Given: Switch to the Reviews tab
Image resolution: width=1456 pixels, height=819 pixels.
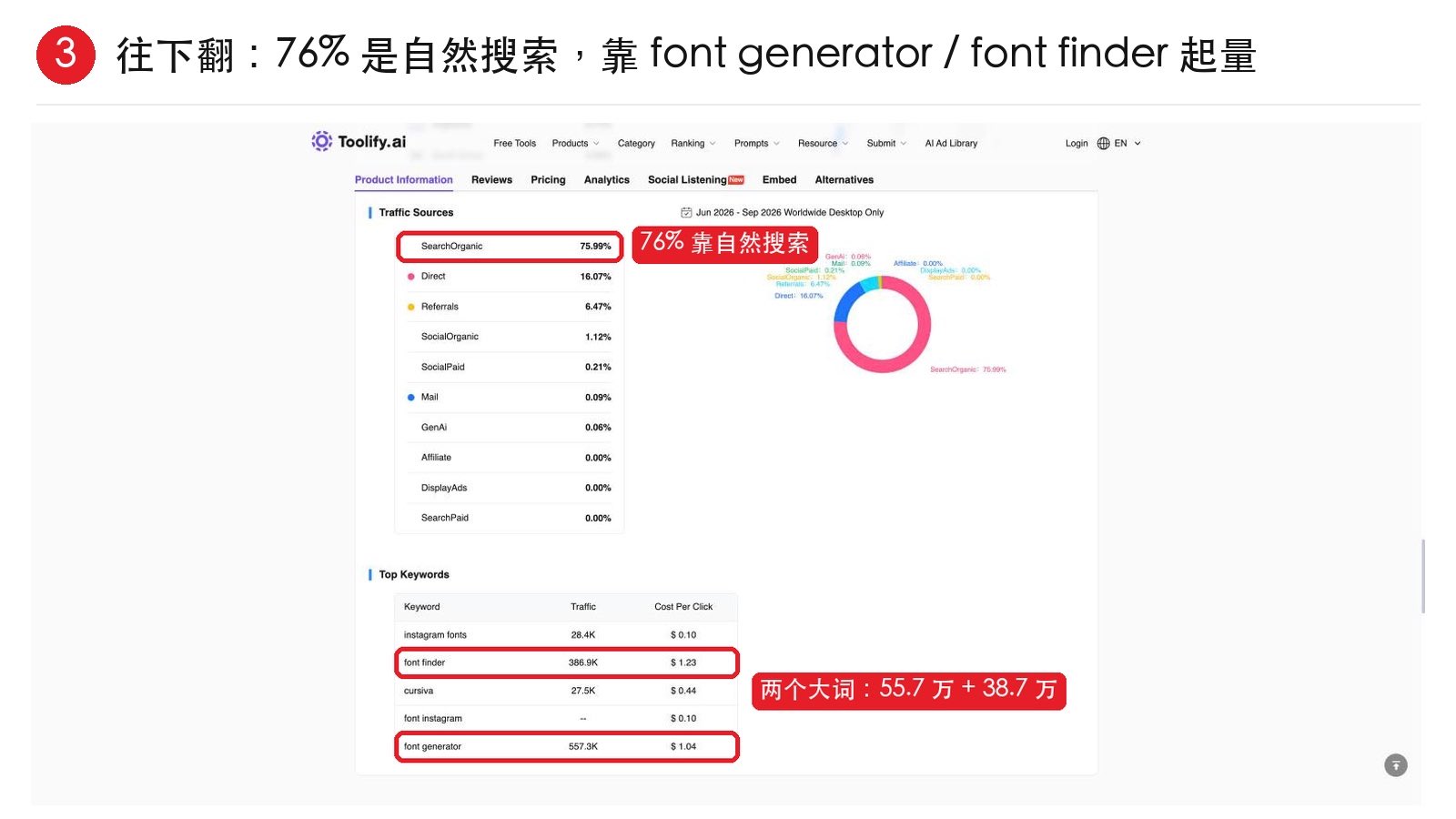Looking at the screenshot, I should click(491, 179).
